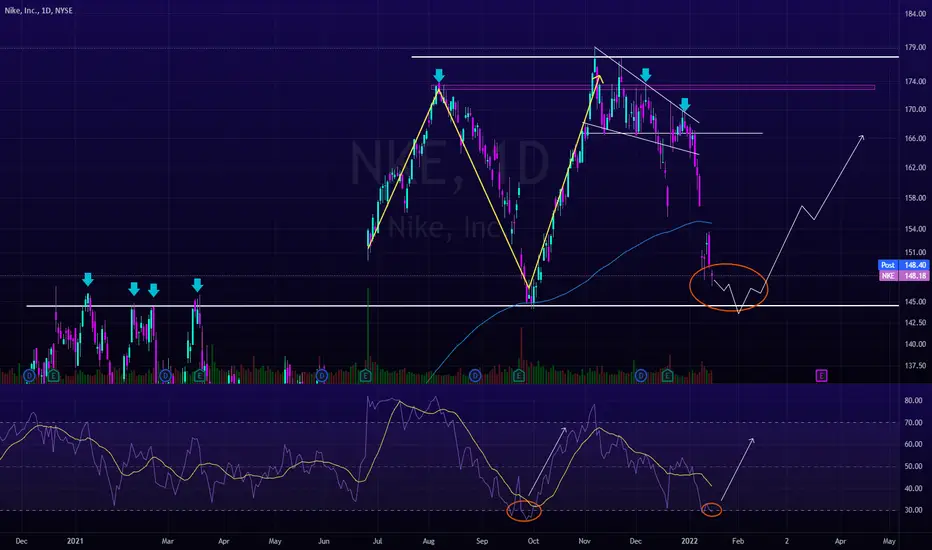Click the Aug time axis label
The height and width of the screenshot is (550, 932).
click(429, 541)
